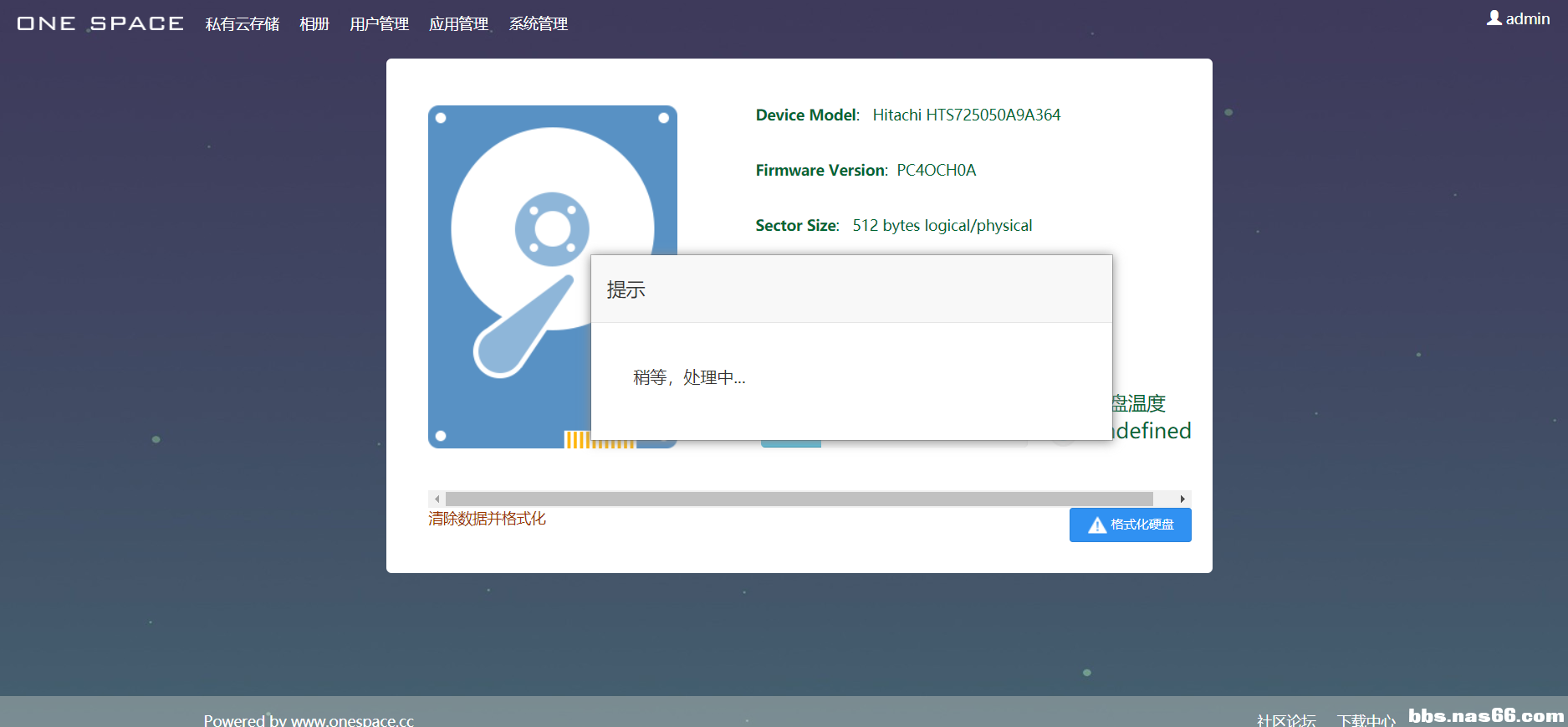Screen dimensions: 1568x727
Task: Click the PC4OCH0A firmware value
Action: point(937,171)
